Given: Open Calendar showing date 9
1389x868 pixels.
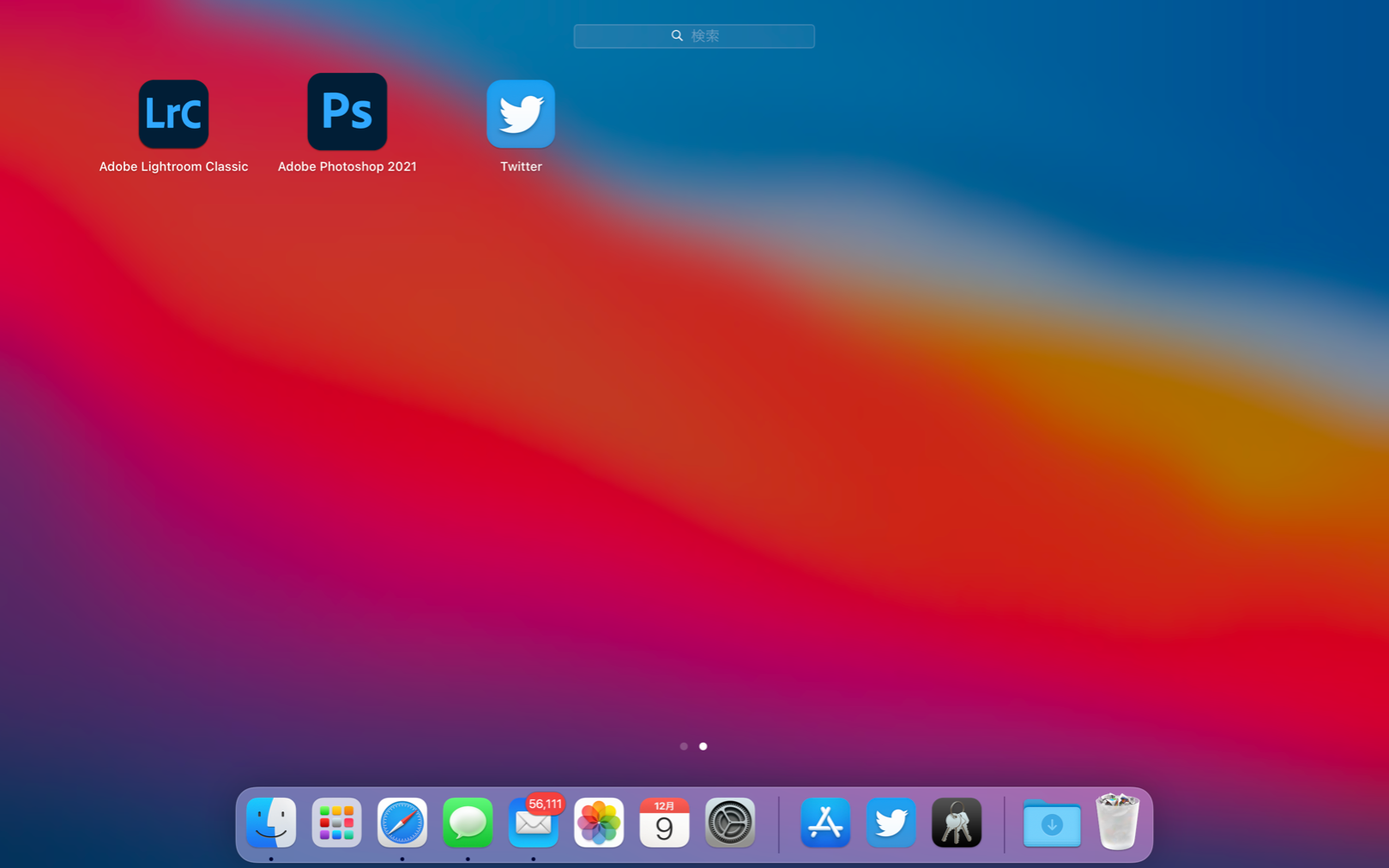Looking at the screenshot, I should coord(664,823).
